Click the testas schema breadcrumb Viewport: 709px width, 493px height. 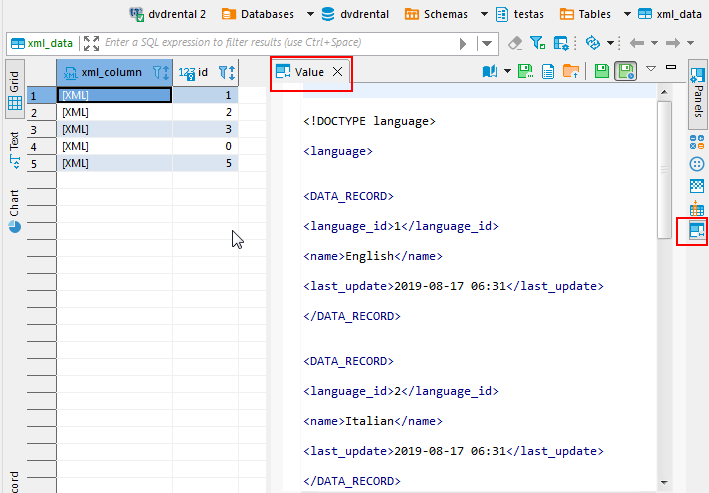pyautogui.click(x=520, y=14)
